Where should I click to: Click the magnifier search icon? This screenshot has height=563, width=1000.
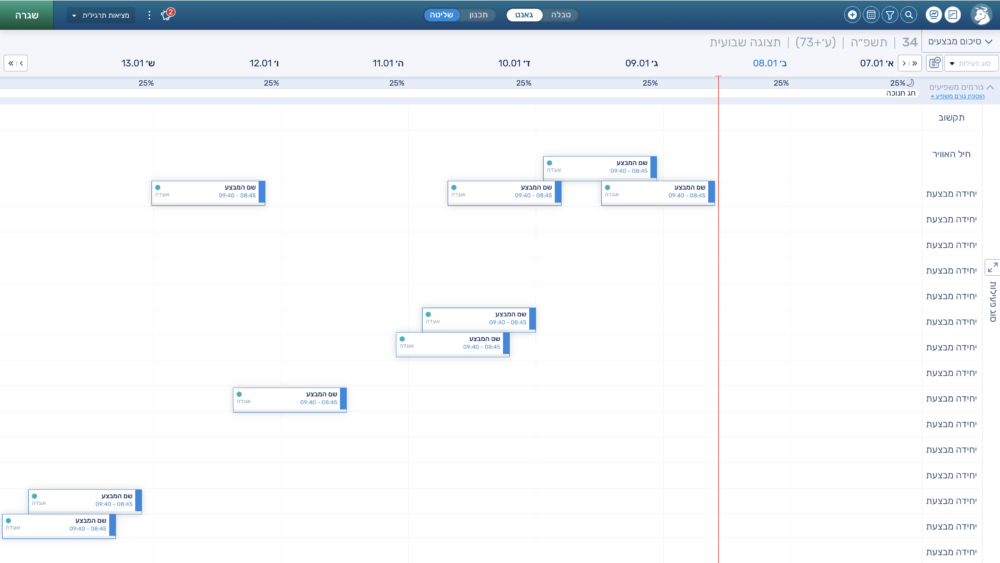(909, 15)
